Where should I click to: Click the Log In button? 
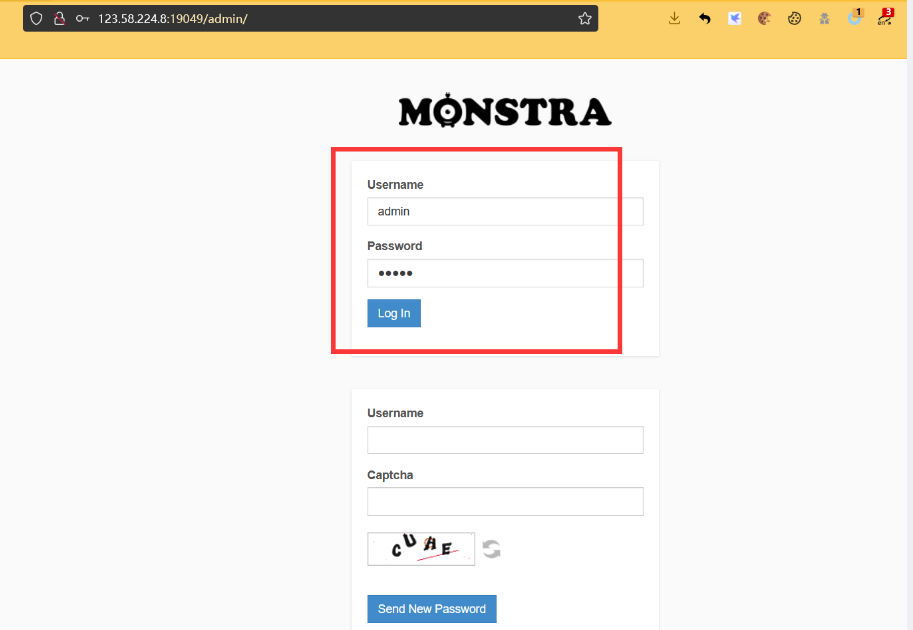[394, 313]
